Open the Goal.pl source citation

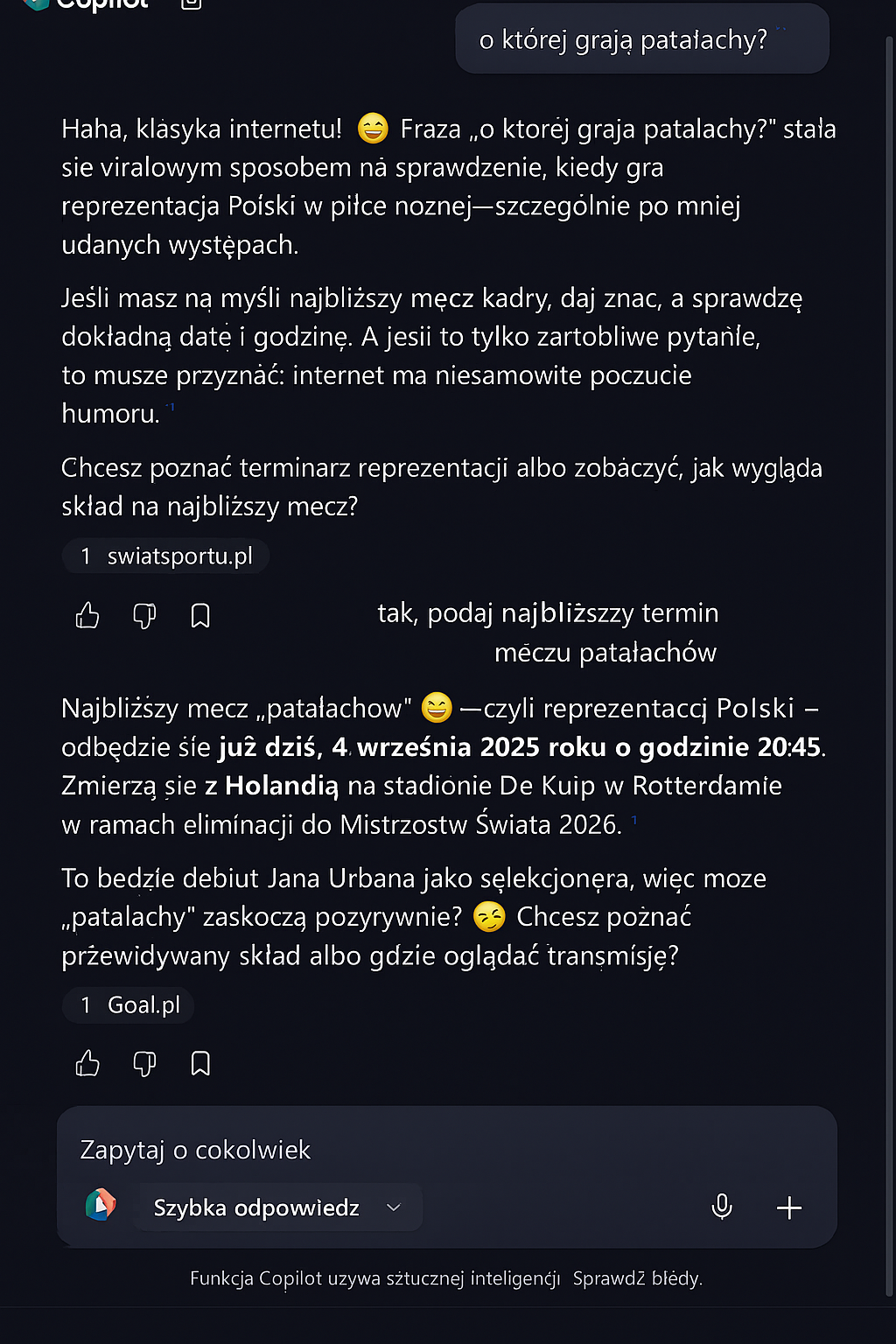pyautogui.click(x=129, y=1004)
